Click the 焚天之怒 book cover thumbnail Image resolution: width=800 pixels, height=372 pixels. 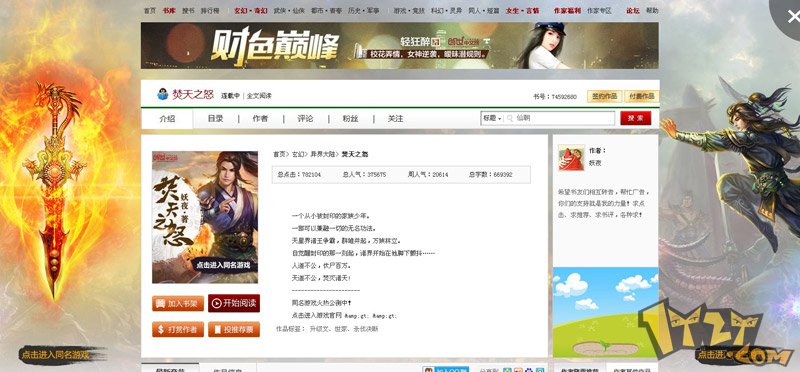205,217
